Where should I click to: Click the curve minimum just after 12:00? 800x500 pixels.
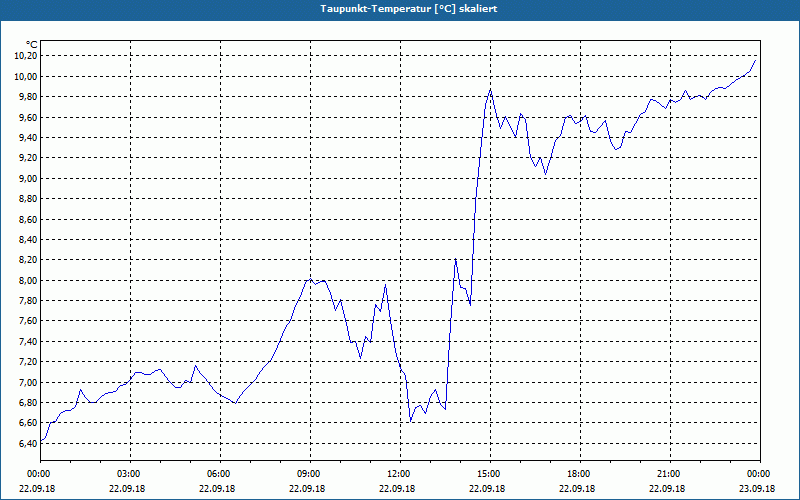click(411, 421)
